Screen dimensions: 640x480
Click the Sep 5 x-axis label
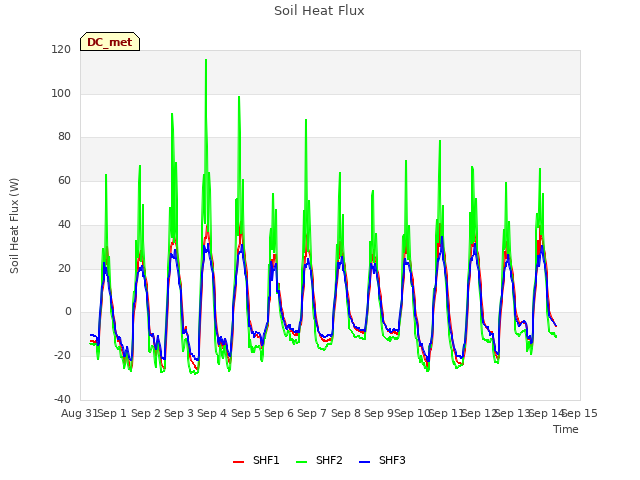(x=246, y=413)
